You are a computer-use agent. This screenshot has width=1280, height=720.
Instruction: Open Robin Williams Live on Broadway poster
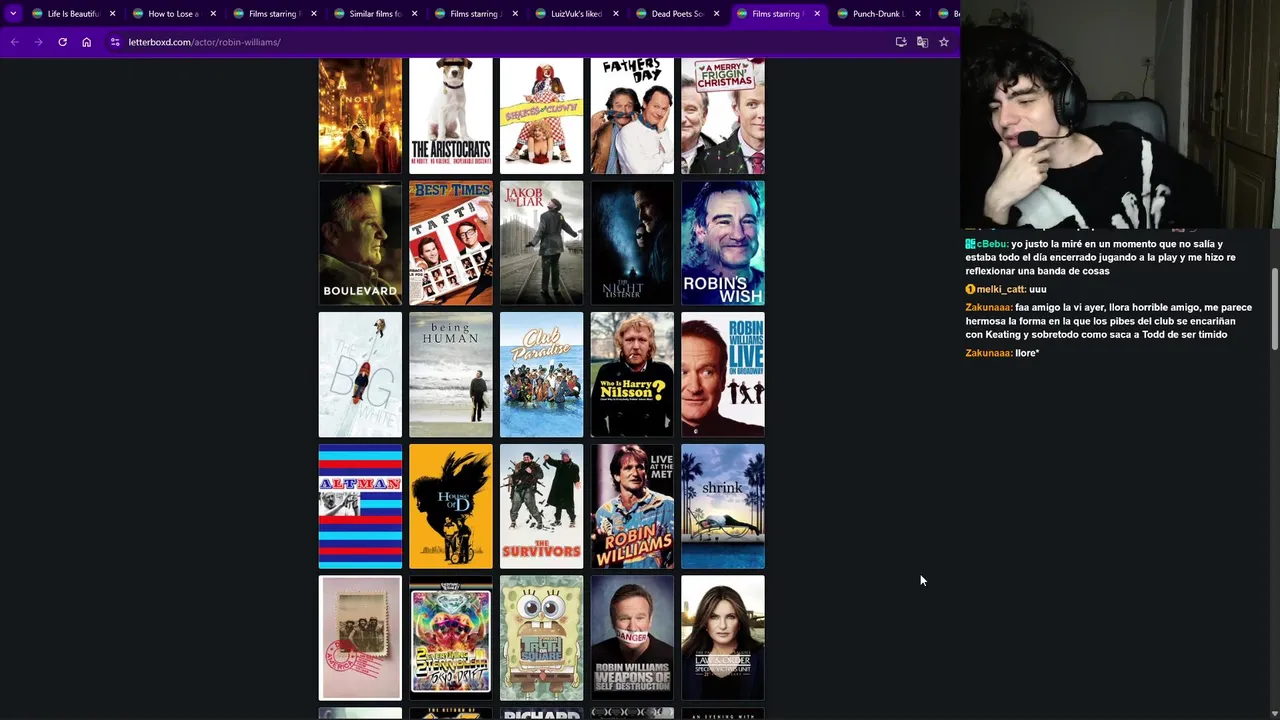[723, 375]
